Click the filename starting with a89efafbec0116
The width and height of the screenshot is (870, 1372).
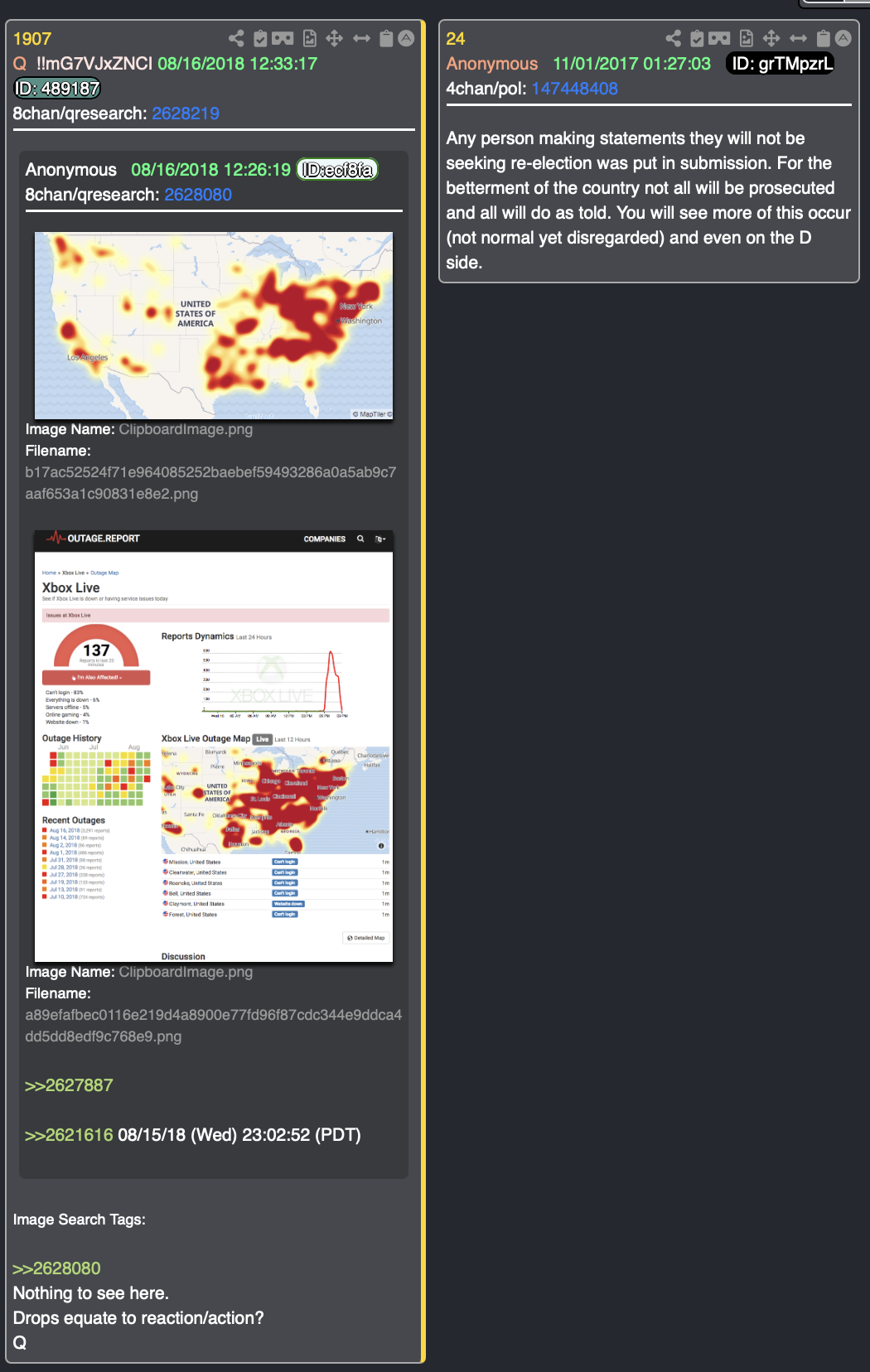click(214, 1026)
